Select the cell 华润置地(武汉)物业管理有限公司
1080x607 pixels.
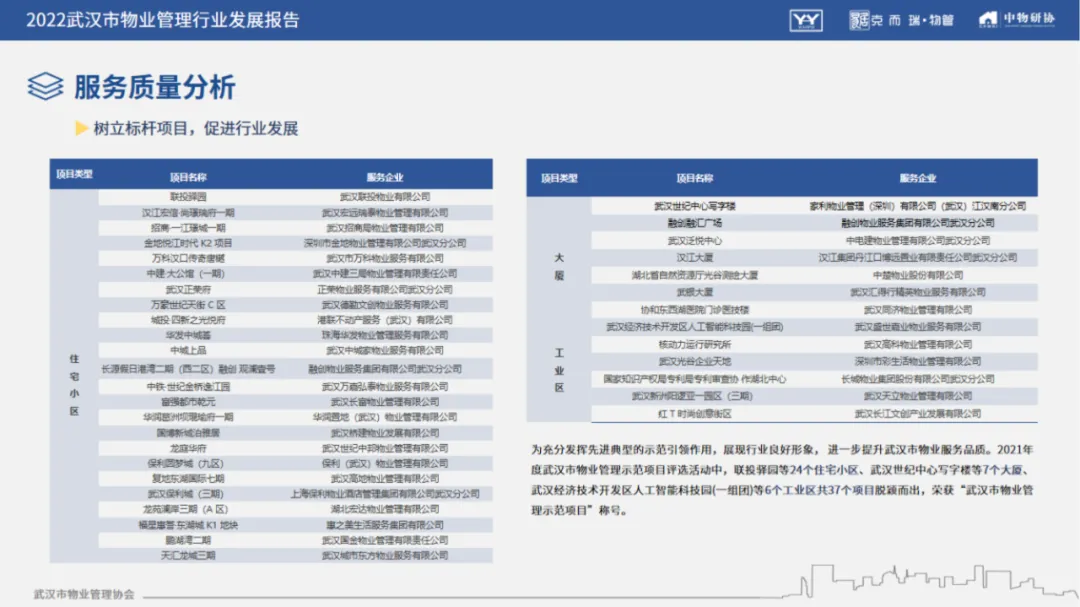click(384, 417)
